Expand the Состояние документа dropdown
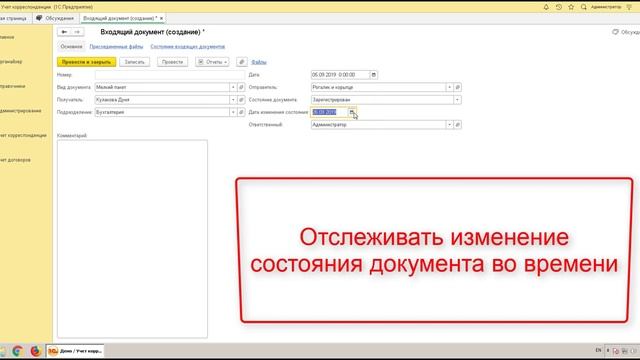Screen dimensions: 640x360 pyautogui.click(x=457, y=100)
